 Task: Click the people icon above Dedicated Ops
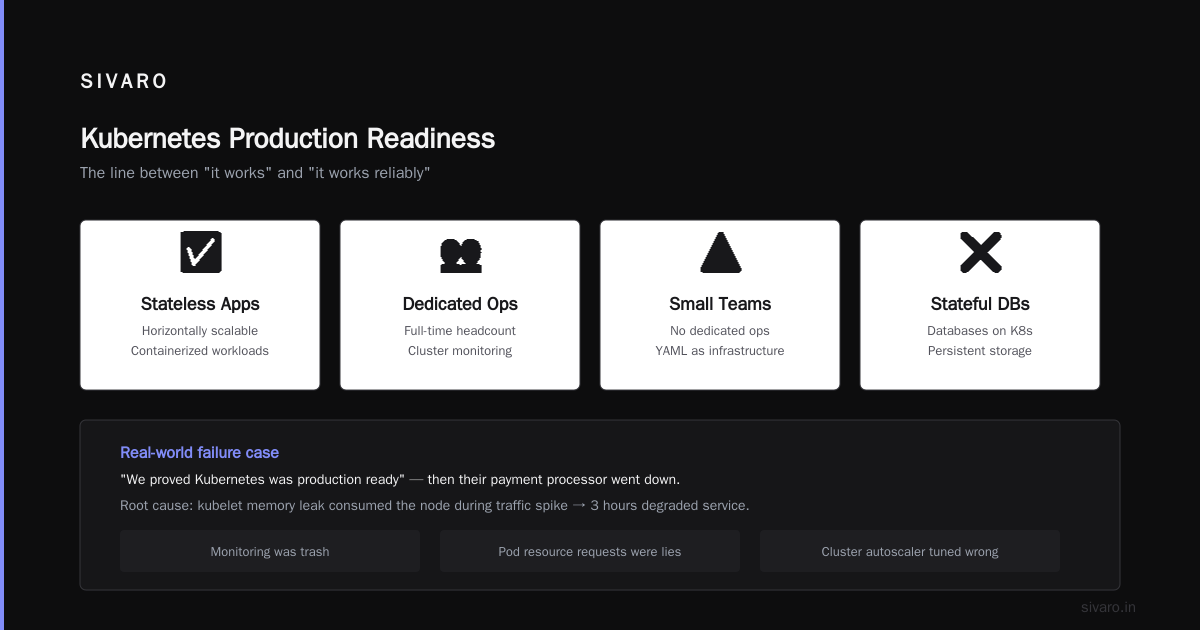click(460, 255)
